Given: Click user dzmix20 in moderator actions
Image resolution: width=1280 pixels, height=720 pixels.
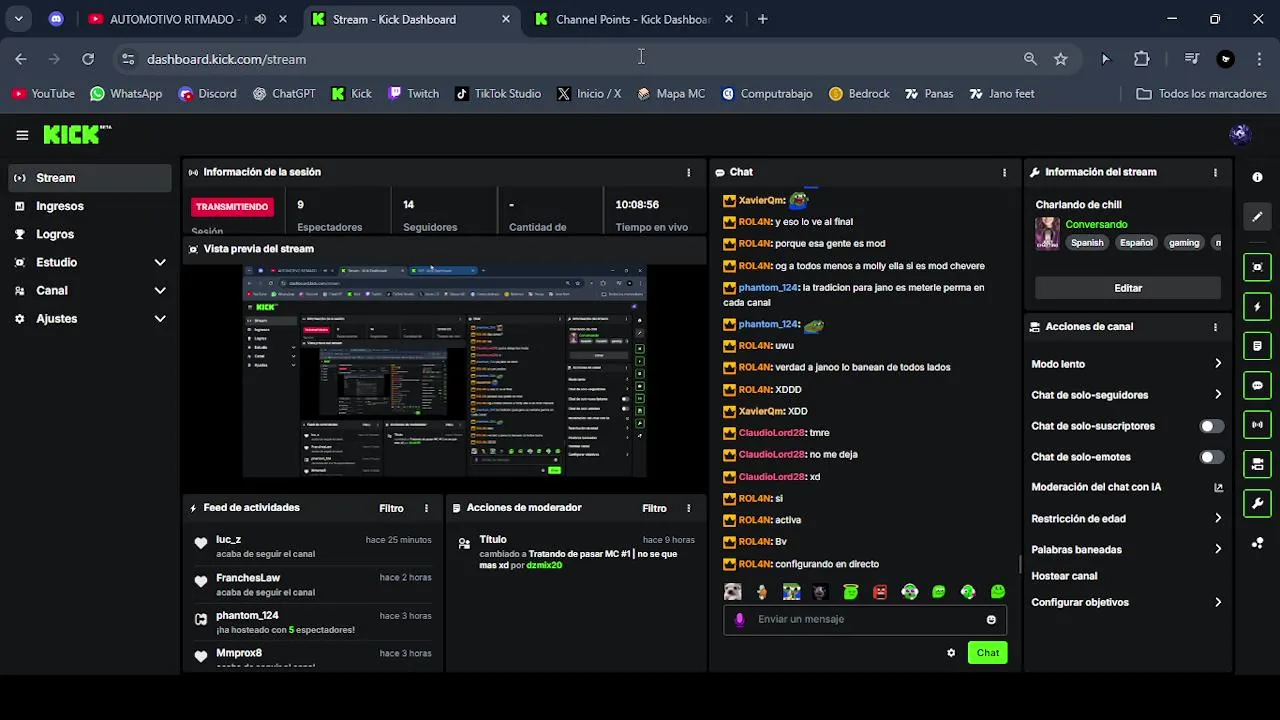Looking at the screenshot, I should (x=544, y=566).
